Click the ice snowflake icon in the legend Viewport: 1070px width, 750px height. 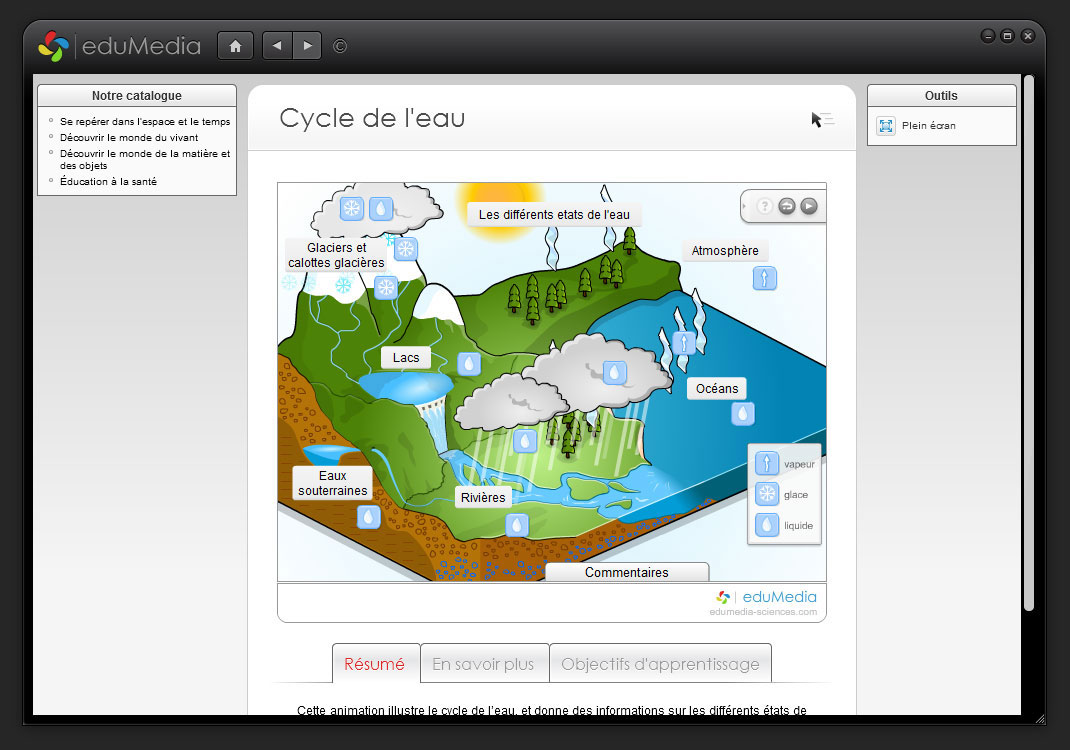[x=767, y=494]
